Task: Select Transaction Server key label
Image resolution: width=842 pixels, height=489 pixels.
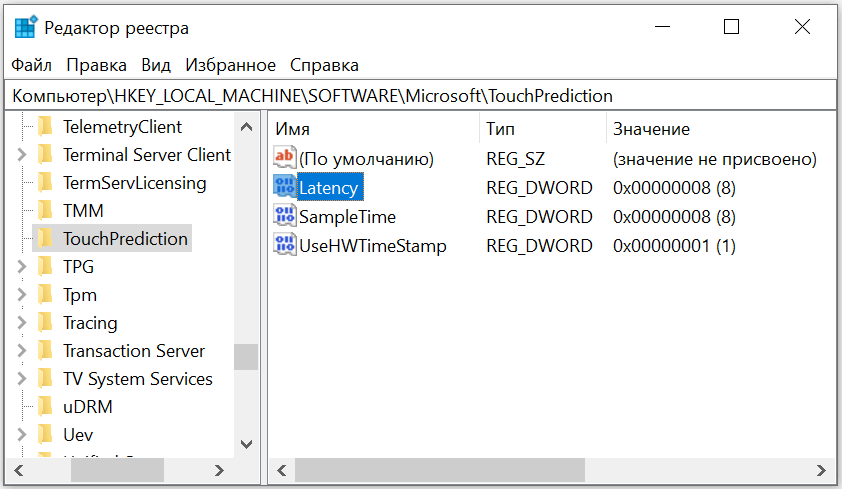Action: click(134, 351)
